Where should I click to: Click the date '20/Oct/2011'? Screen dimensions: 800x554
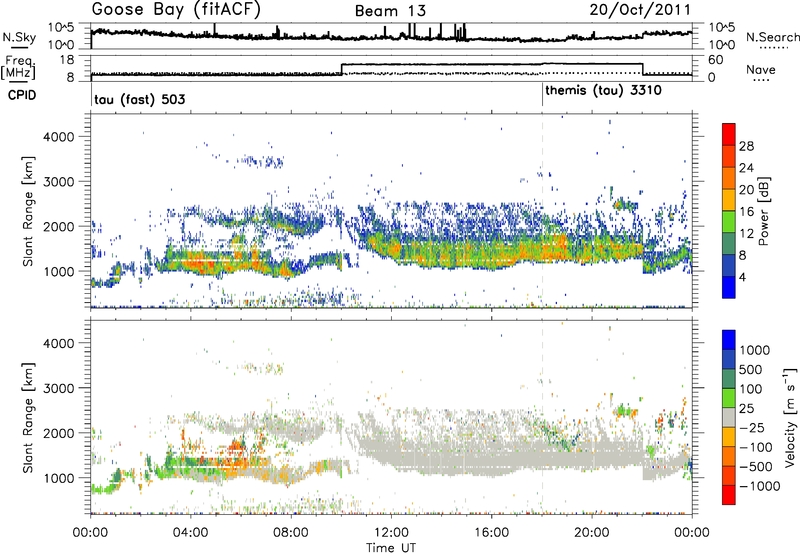pos(640,10)
